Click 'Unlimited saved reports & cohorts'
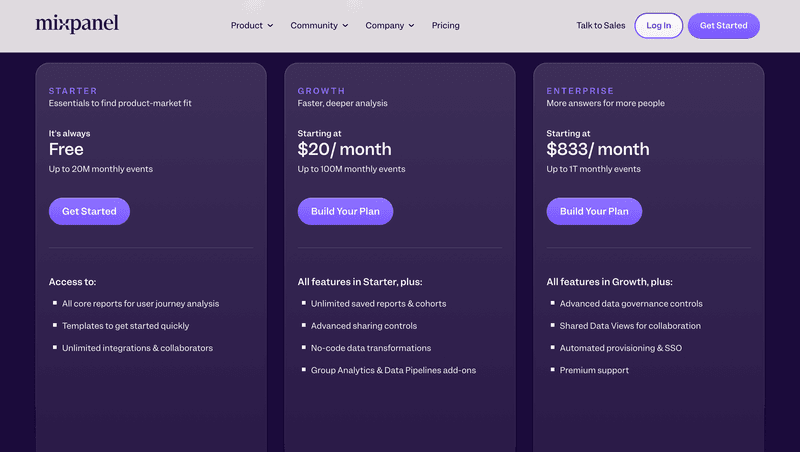Screen dimensions: 800x452 coord(379,304)
